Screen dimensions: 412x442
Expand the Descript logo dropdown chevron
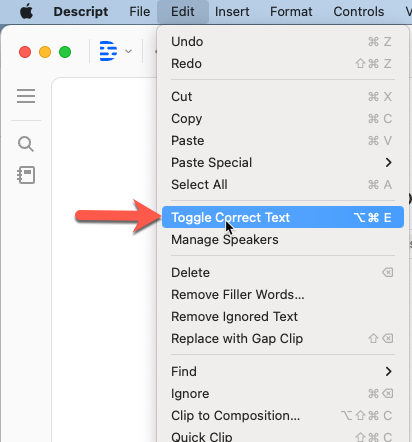pos(128,51)
